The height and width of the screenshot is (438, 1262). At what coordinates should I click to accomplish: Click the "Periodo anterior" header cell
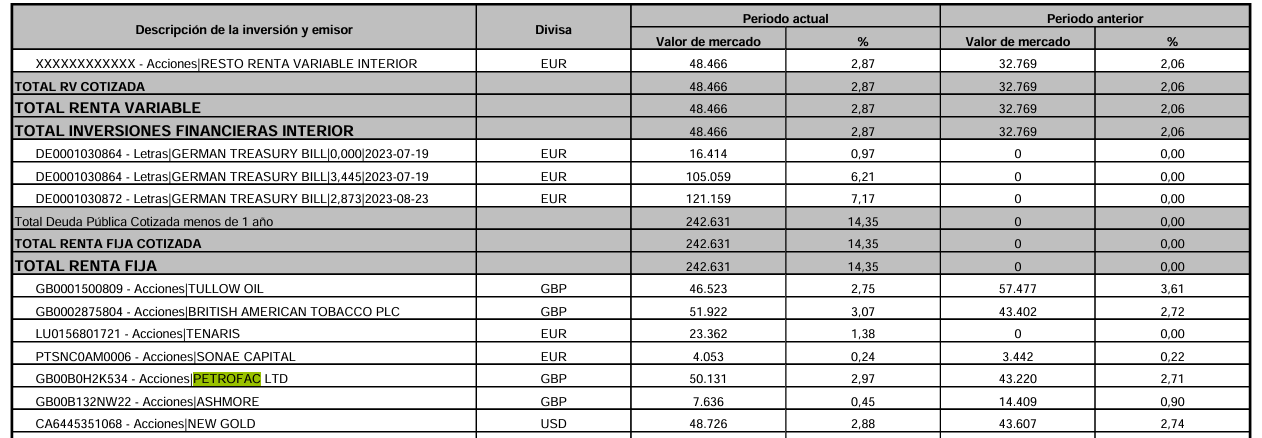(x=1095, y=18)
